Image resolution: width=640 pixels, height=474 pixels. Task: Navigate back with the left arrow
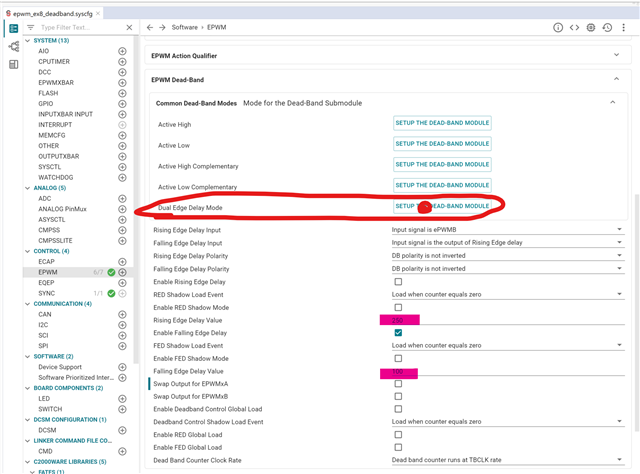[x=149, y=28]
